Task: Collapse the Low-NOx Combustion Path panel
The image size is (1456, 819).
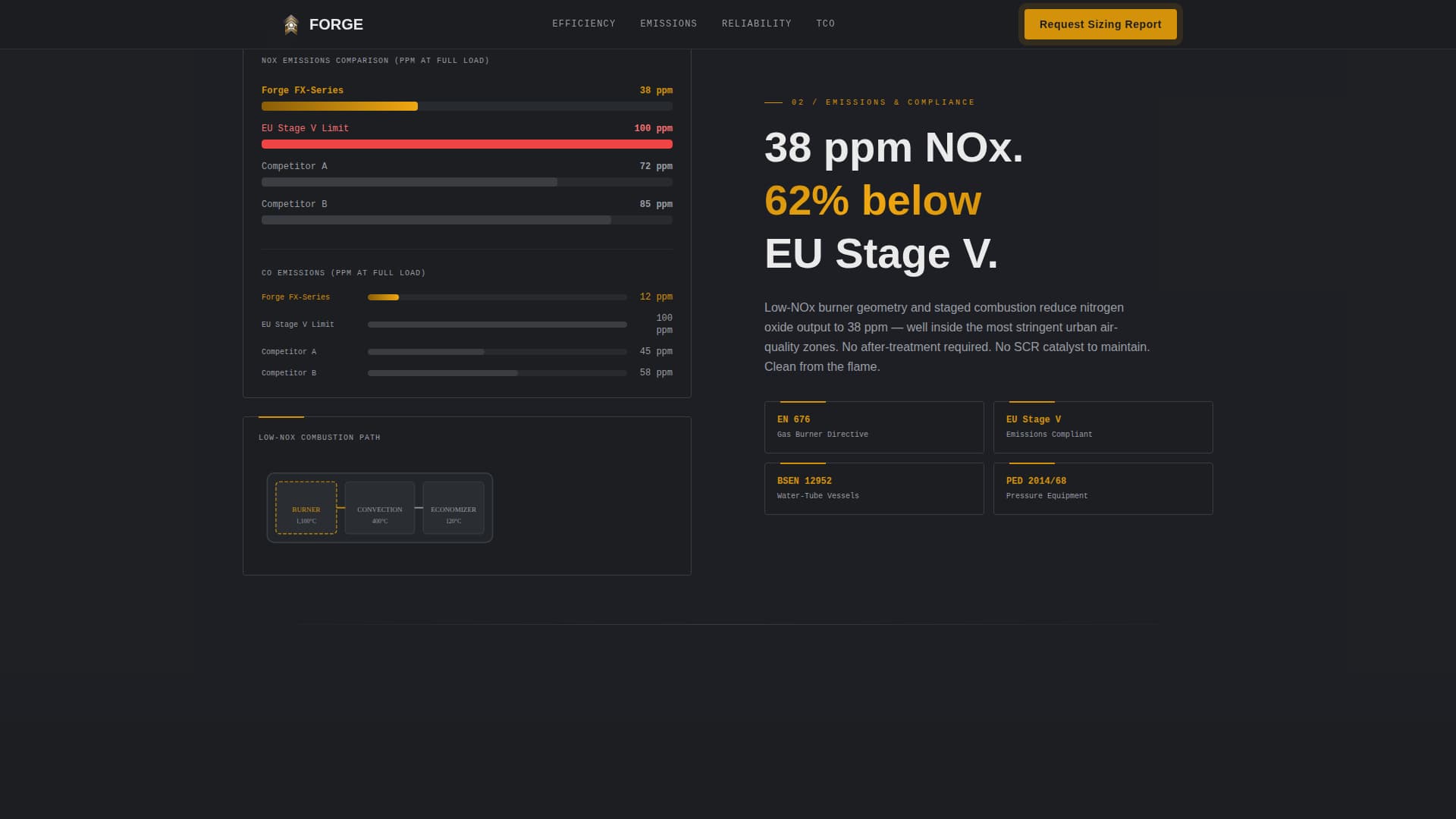Action: point(319,437)
